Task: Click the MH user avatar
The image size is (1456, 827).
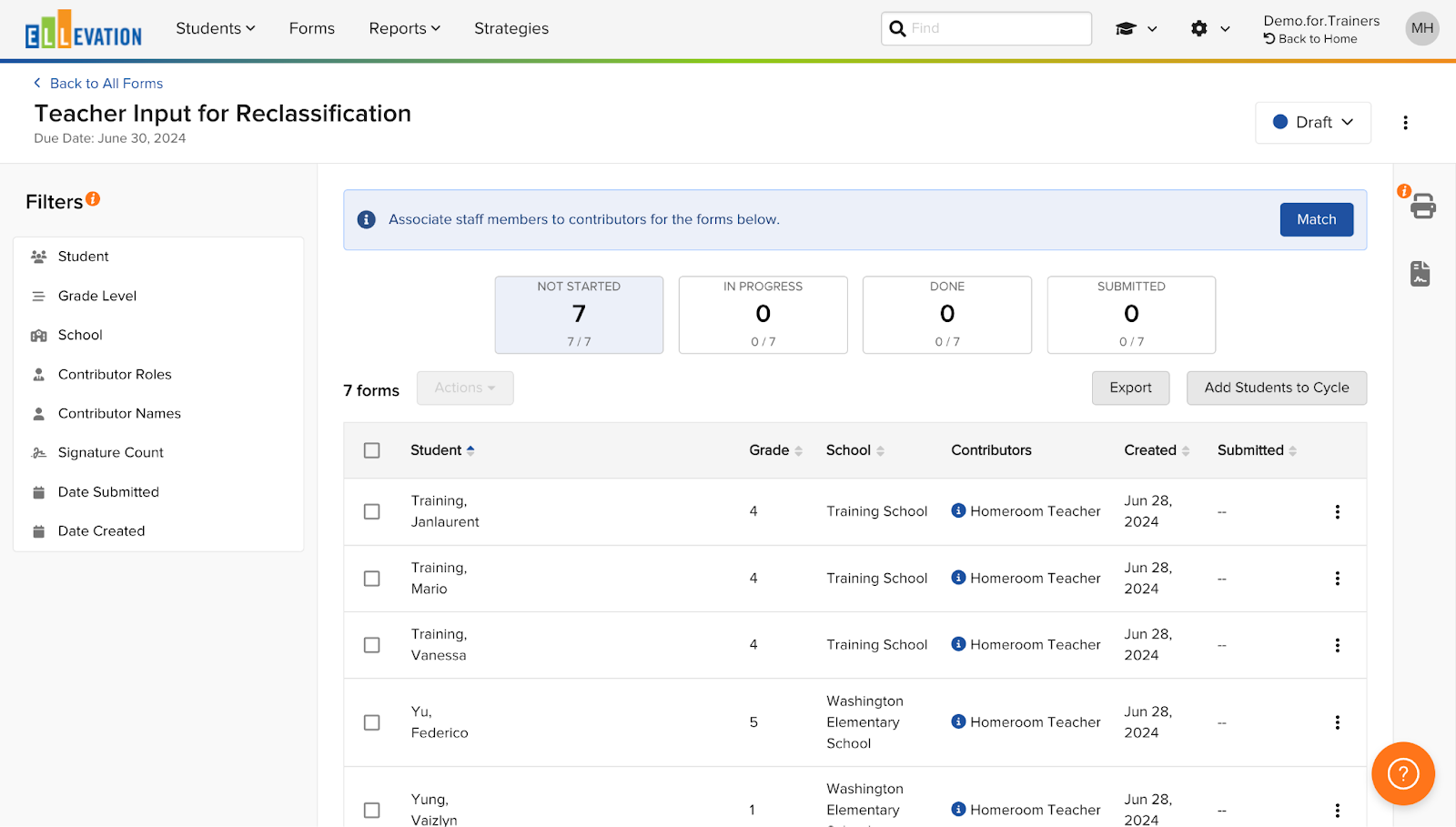Action: click(x=1422, y=28)
